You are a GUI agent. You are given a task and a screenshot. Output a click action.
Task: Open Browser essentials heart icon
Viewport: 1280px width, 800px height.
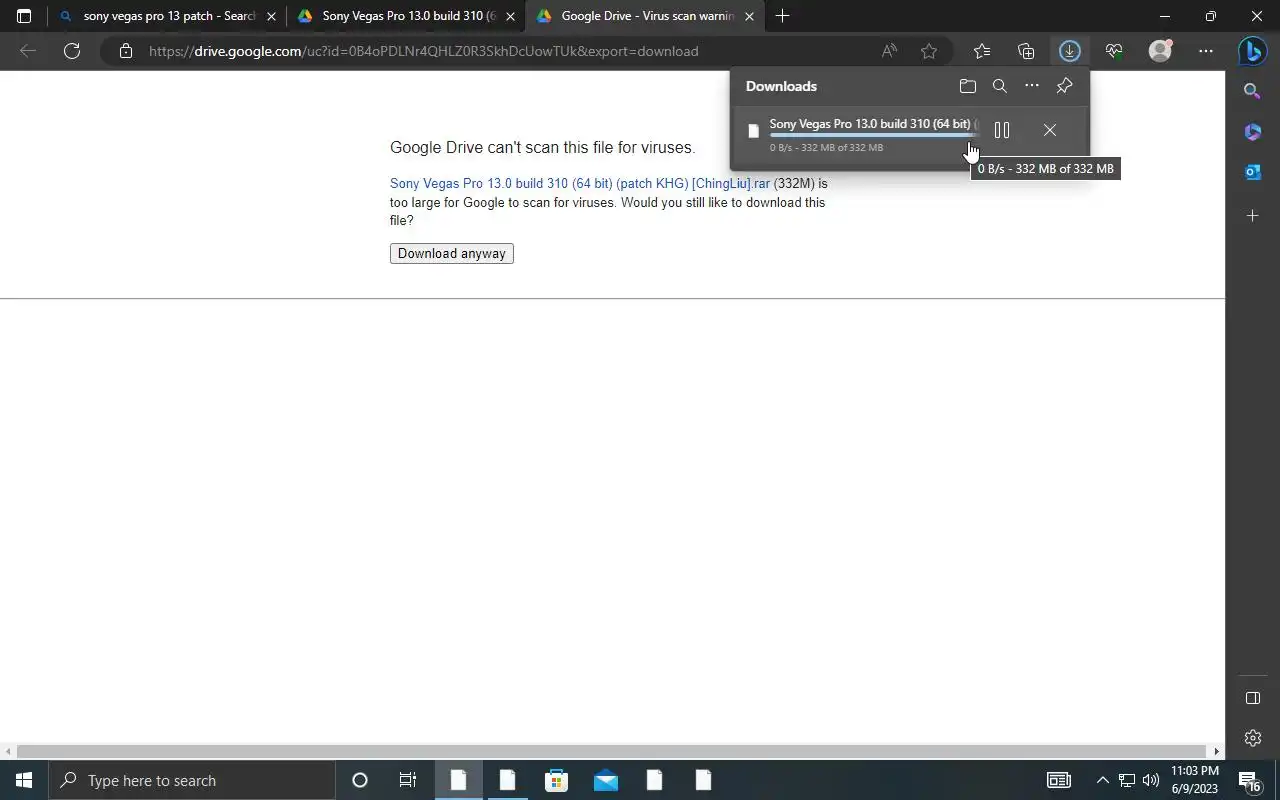coord(1114,51)
